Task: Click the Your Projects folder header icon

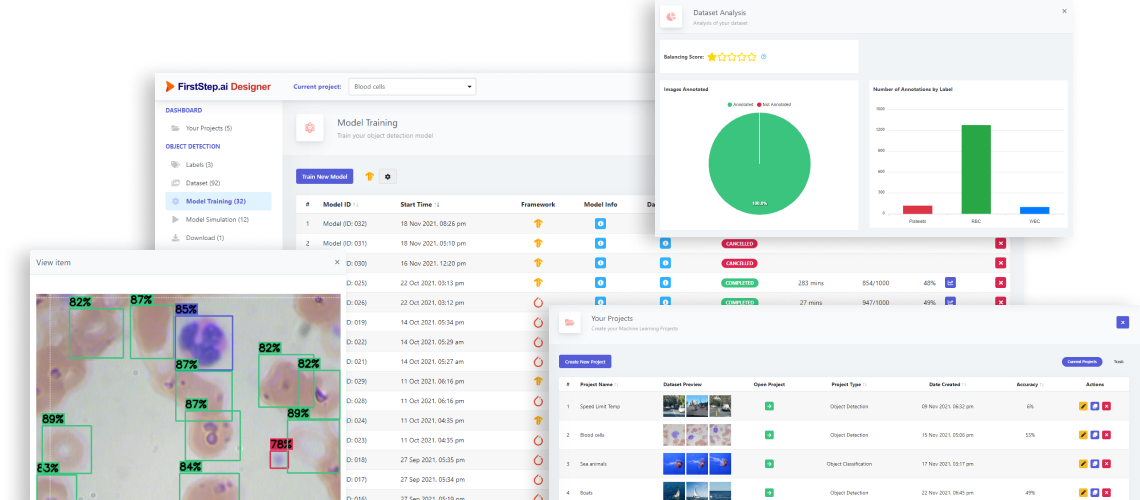Action: click(x=570, y=323)
